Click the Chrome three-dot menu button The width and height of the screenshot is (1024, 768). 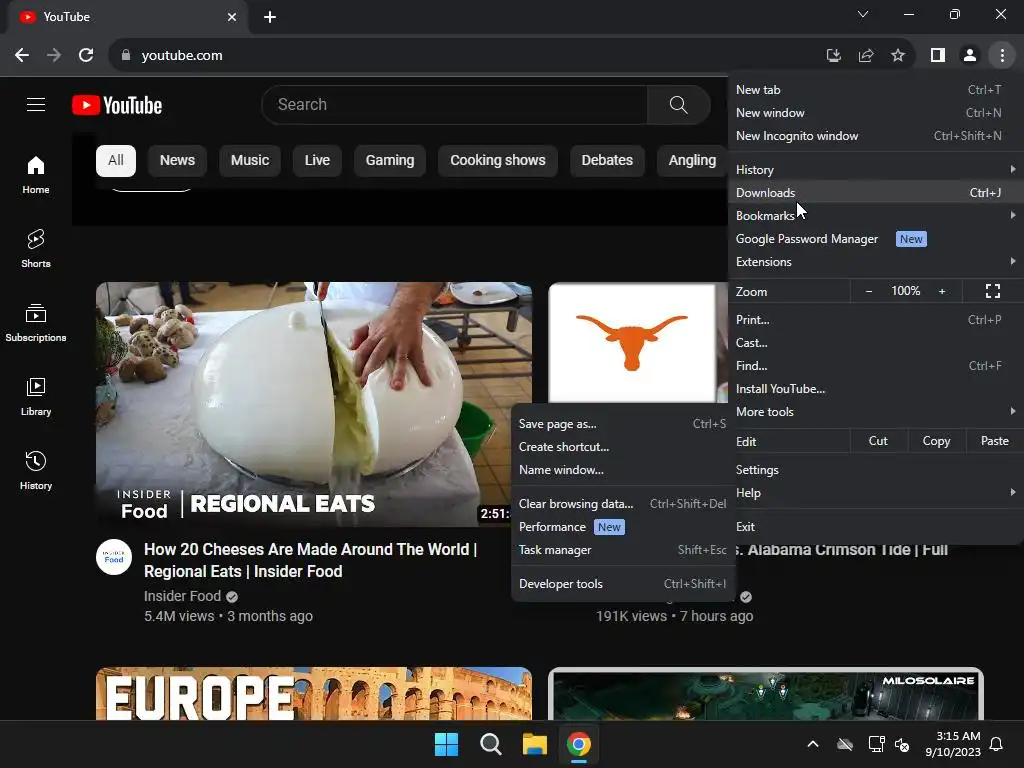1002,56
